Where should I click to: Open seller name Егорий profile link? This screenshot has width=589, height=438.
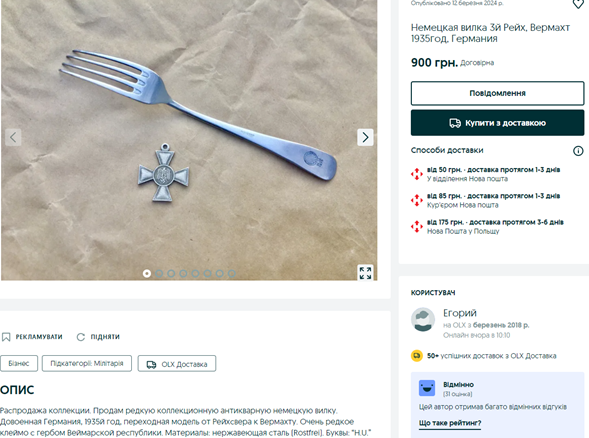tap(460, 313)
